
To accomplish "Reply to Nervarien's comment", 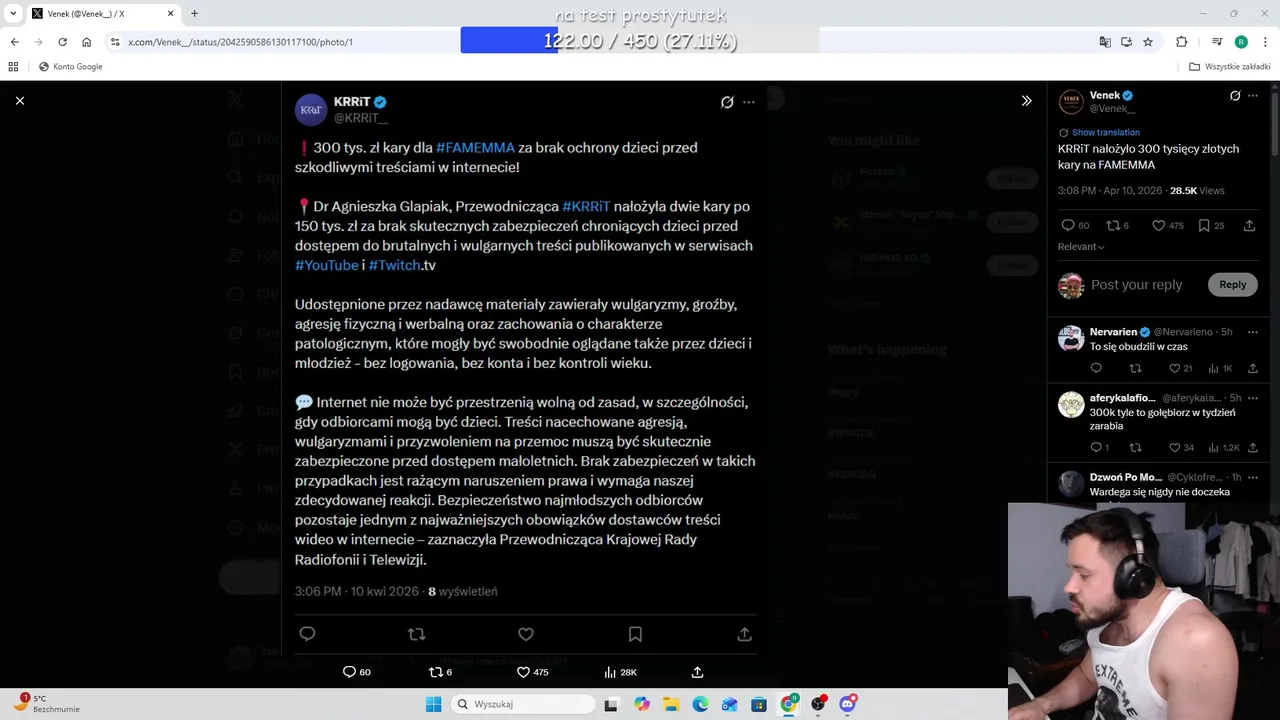I will pyautogui.click(x=1096, y=368).
